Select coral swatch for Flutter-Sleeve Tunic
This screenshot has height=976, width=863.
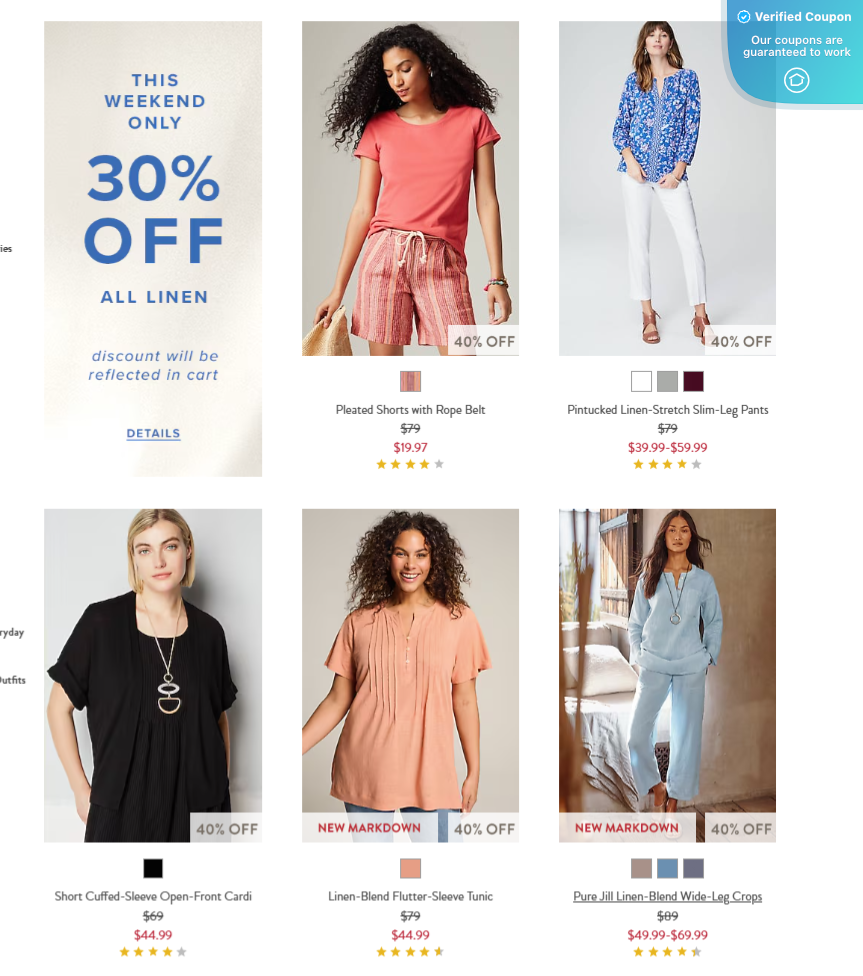point(410,868)
